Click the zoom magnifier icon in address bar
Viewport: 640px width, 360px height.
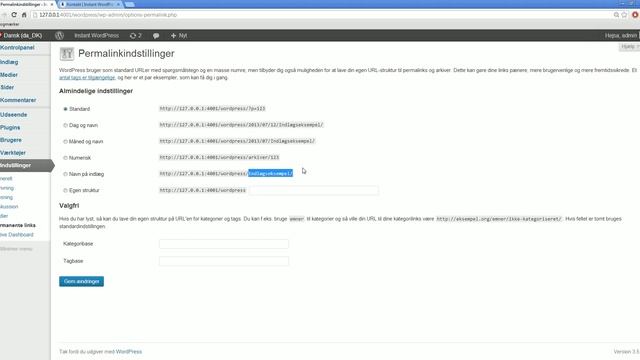click(x=616, y=15)
